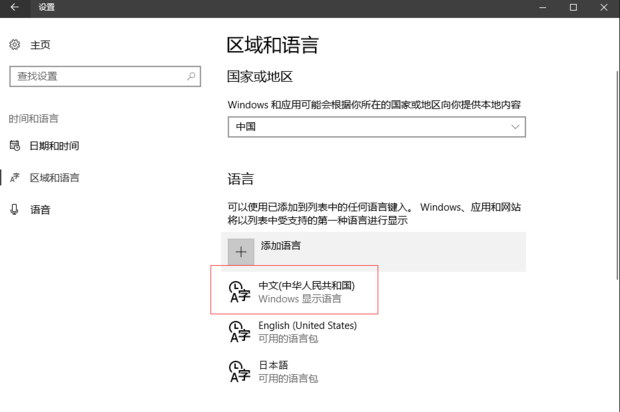Click the 添加语言 button label
This screenshot has width=620, height=412.
click(281, 246)
